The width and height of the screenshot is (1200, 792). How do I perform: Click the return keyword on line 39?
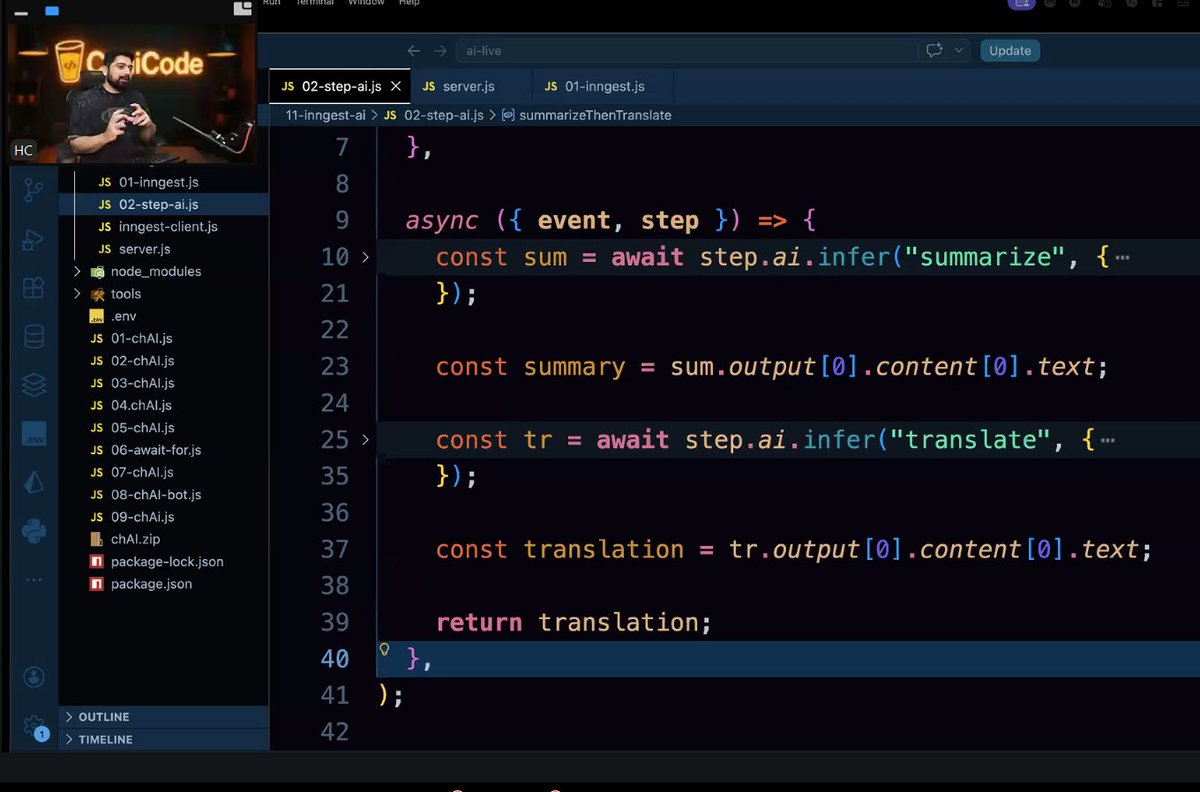click(x=479, y=622)
